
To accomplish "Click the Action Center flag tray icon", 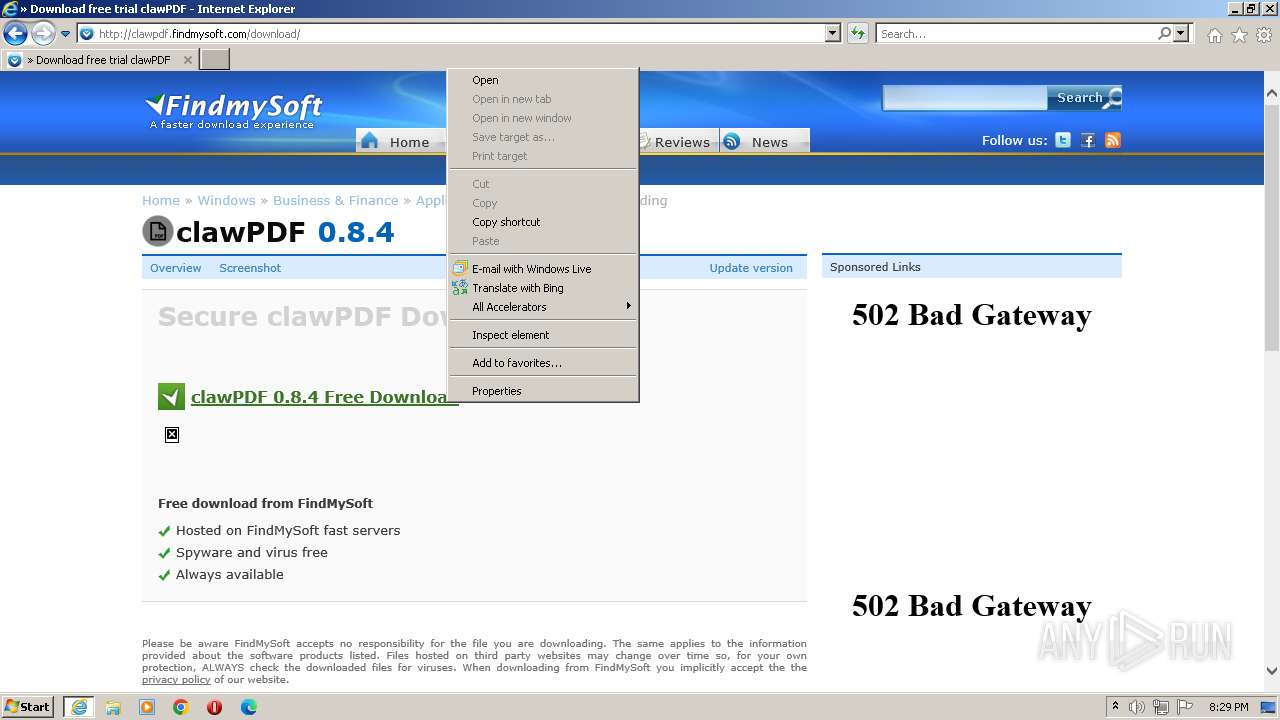I will tap(1185, 707).
